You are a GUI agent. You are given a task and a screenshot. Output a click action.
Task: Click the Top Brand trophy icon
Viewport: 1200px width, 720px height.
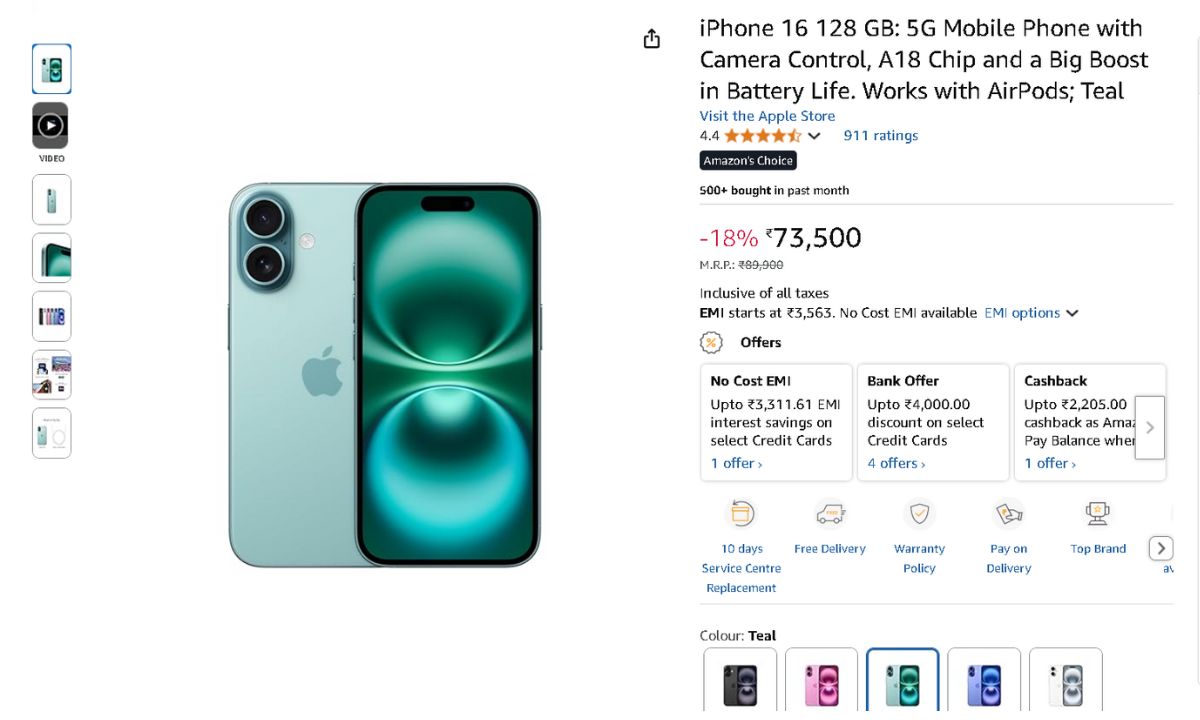[1097, 514]
